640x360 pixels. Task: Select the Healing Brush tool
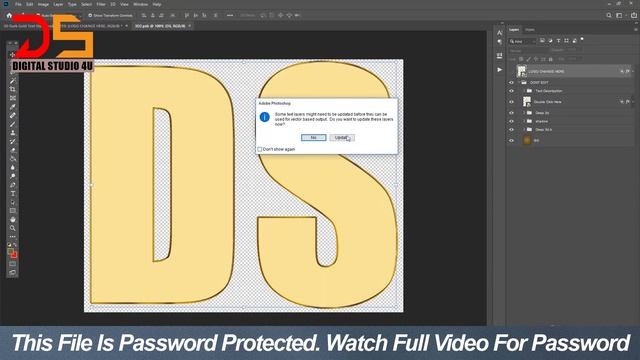(x=13, y=116)
